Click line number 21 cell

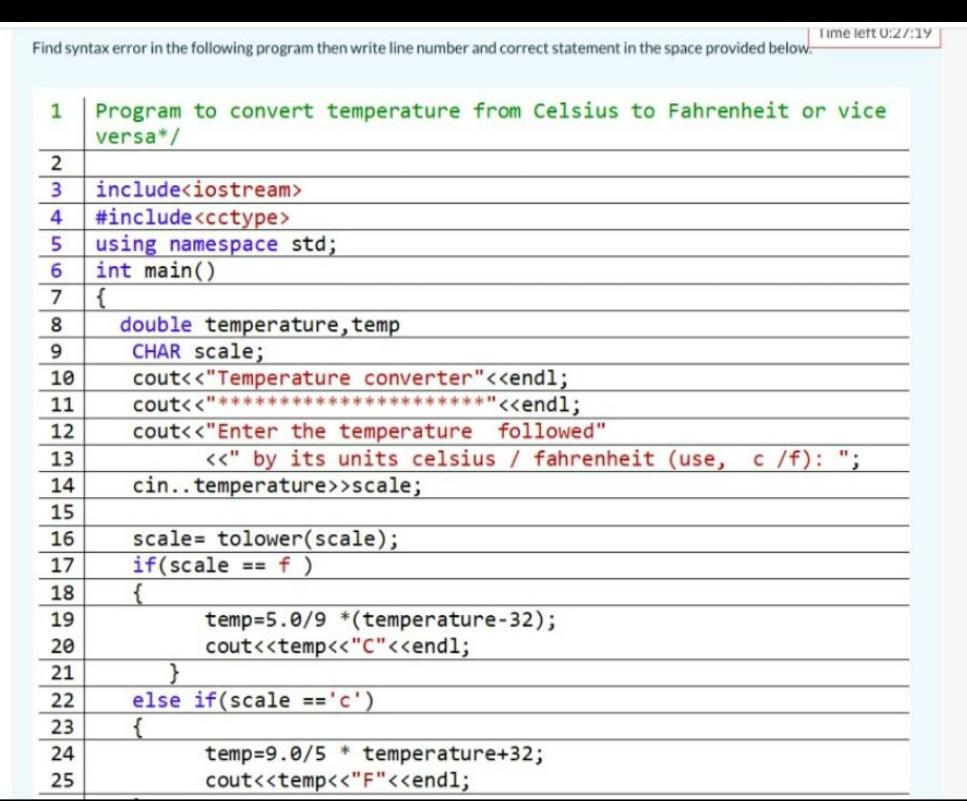62,673
